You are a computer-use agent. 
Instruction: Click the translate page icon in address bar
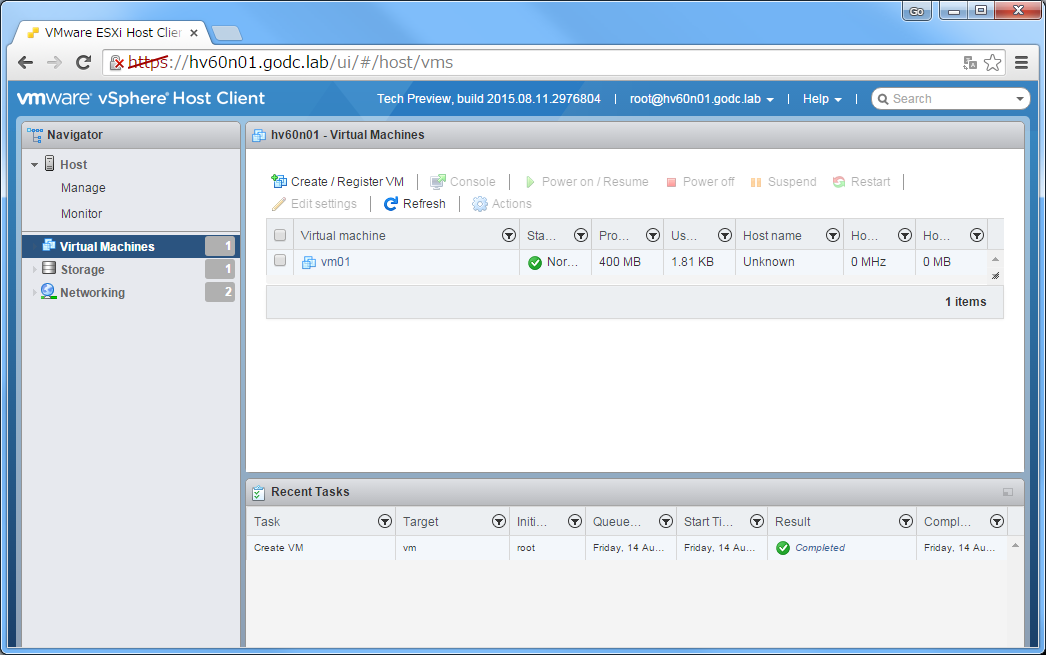click(x=970, y=63)
